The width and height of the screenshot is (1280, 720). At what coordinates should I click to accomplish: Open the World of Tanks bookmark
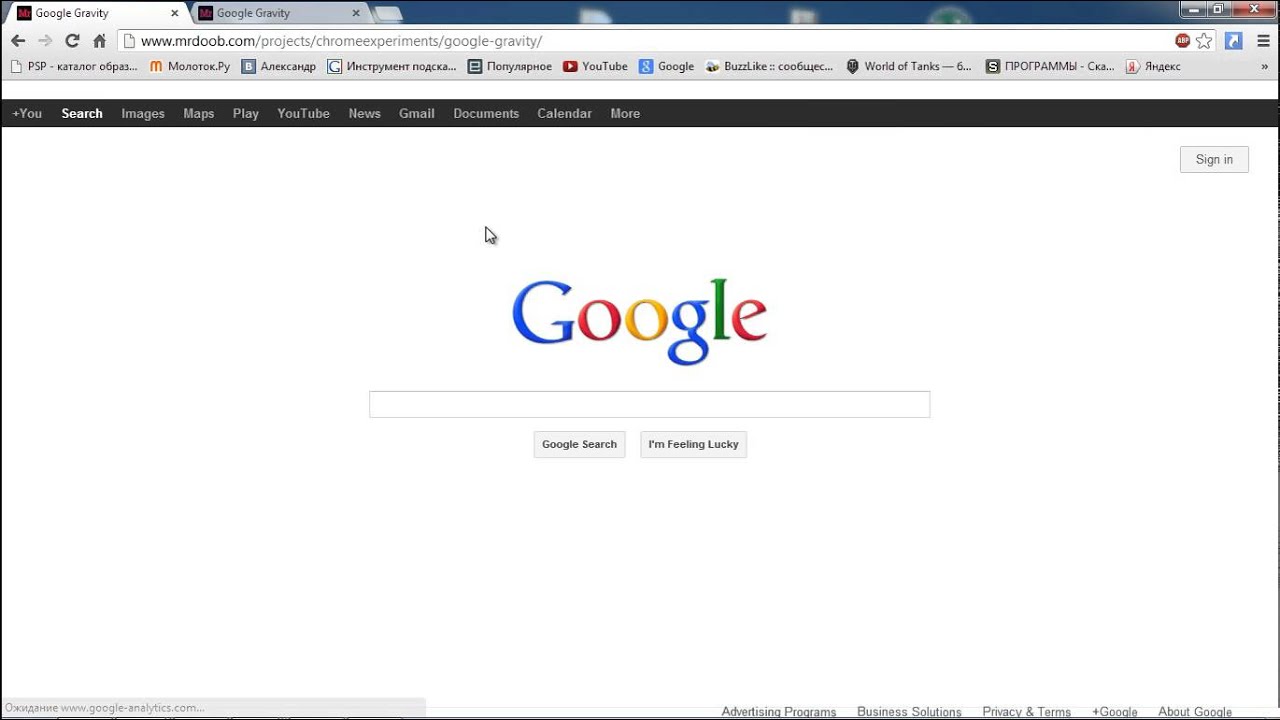point(909,66)
